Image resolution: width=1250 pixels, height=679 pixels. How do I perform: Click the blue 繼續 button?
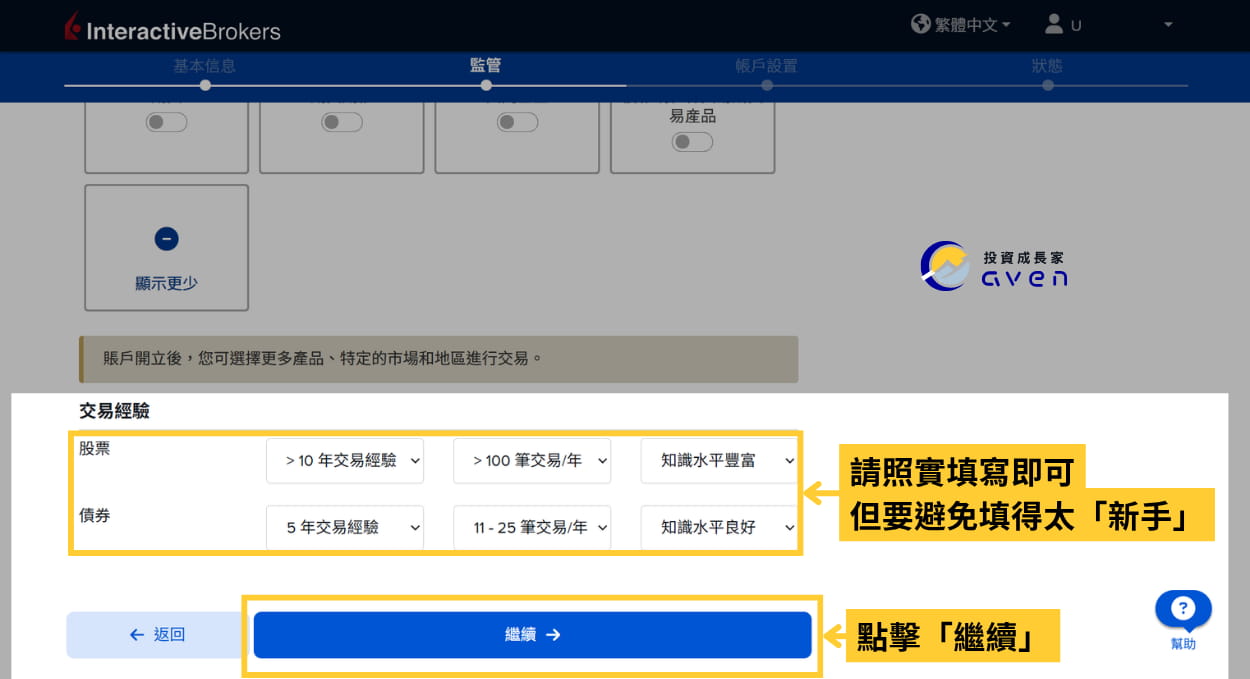click(532, 635)
